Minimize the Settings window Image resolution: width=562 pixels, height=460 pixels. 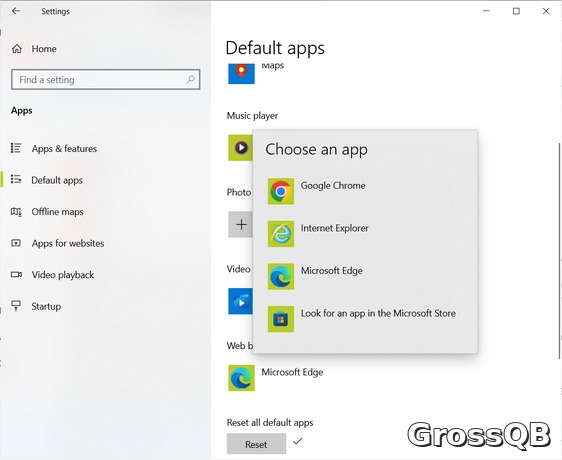pyautogui.click(x=486, y=11)
